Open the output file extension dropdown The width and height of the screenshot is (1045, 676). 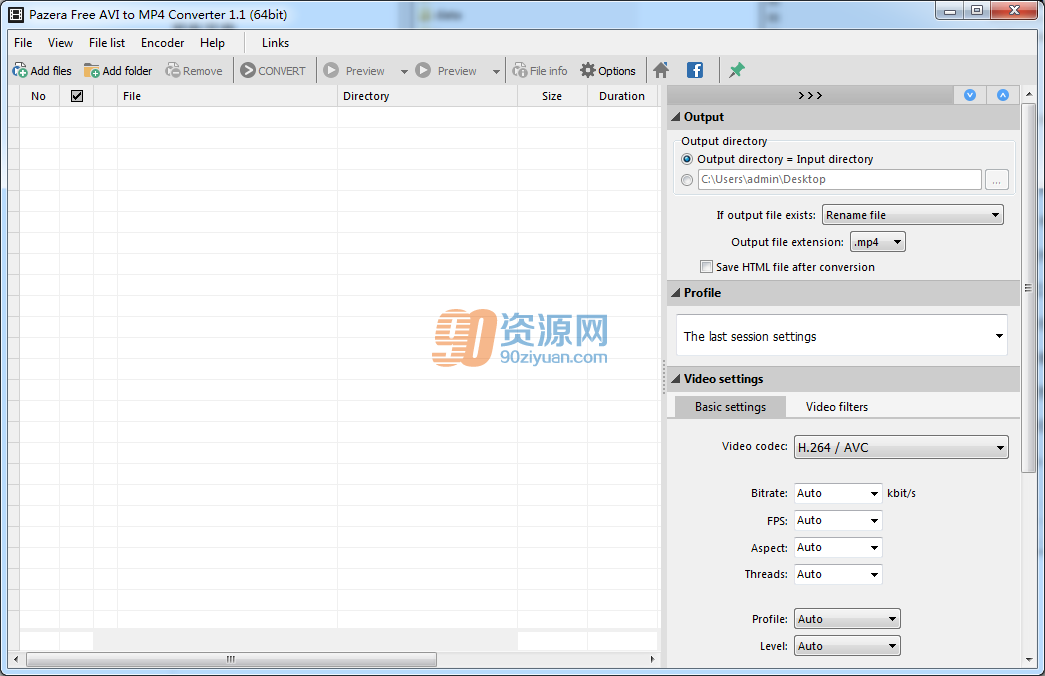(x=878, y=242)
